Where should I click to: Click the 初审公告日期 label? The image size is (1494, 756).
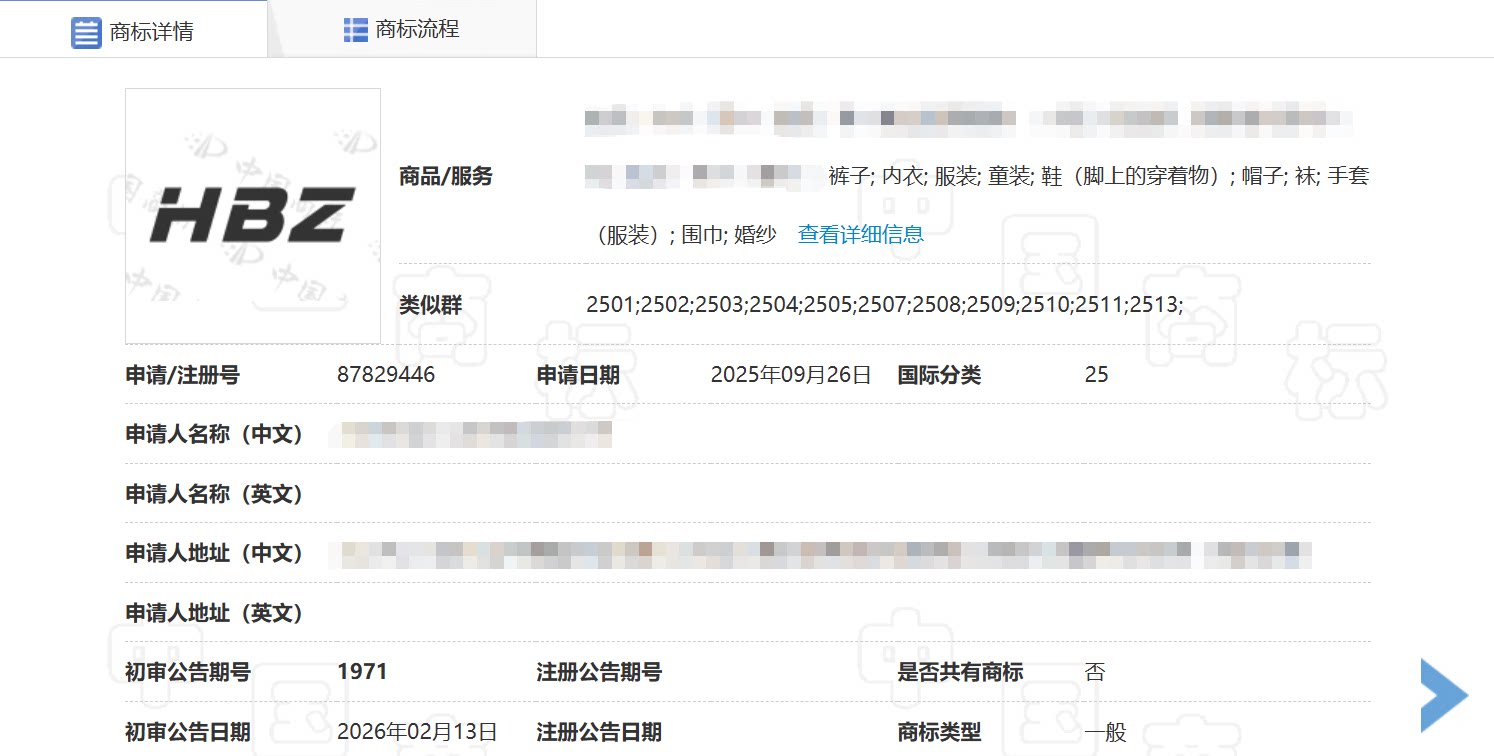188,732
